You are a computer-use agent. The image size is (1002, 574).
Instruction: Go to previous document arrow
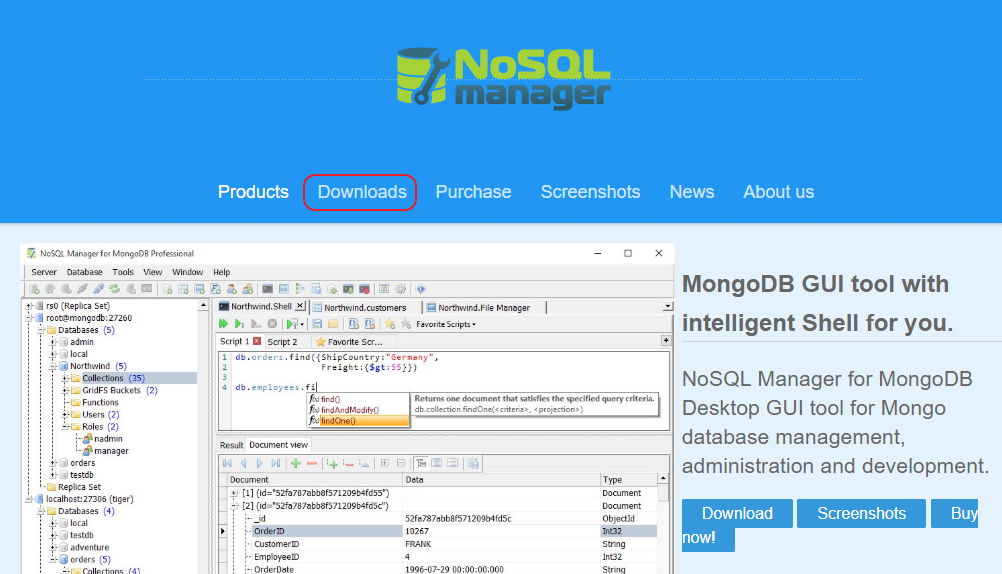[x=243, y=463]
